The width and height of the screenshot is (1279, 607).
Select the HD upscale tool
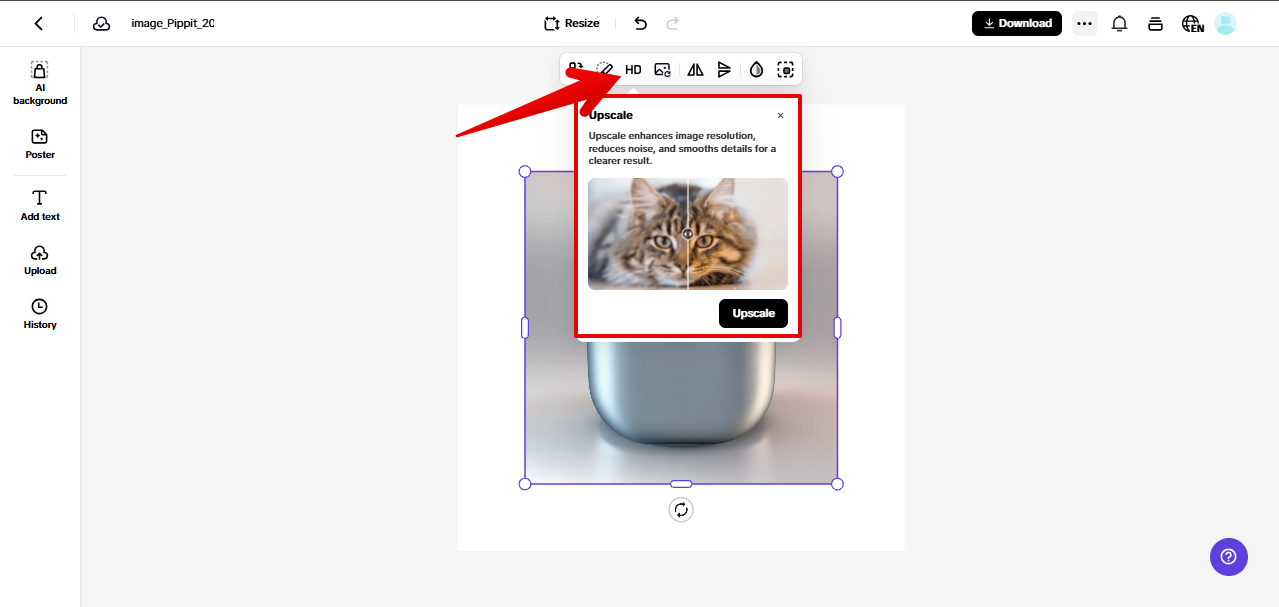coord(632,69)
